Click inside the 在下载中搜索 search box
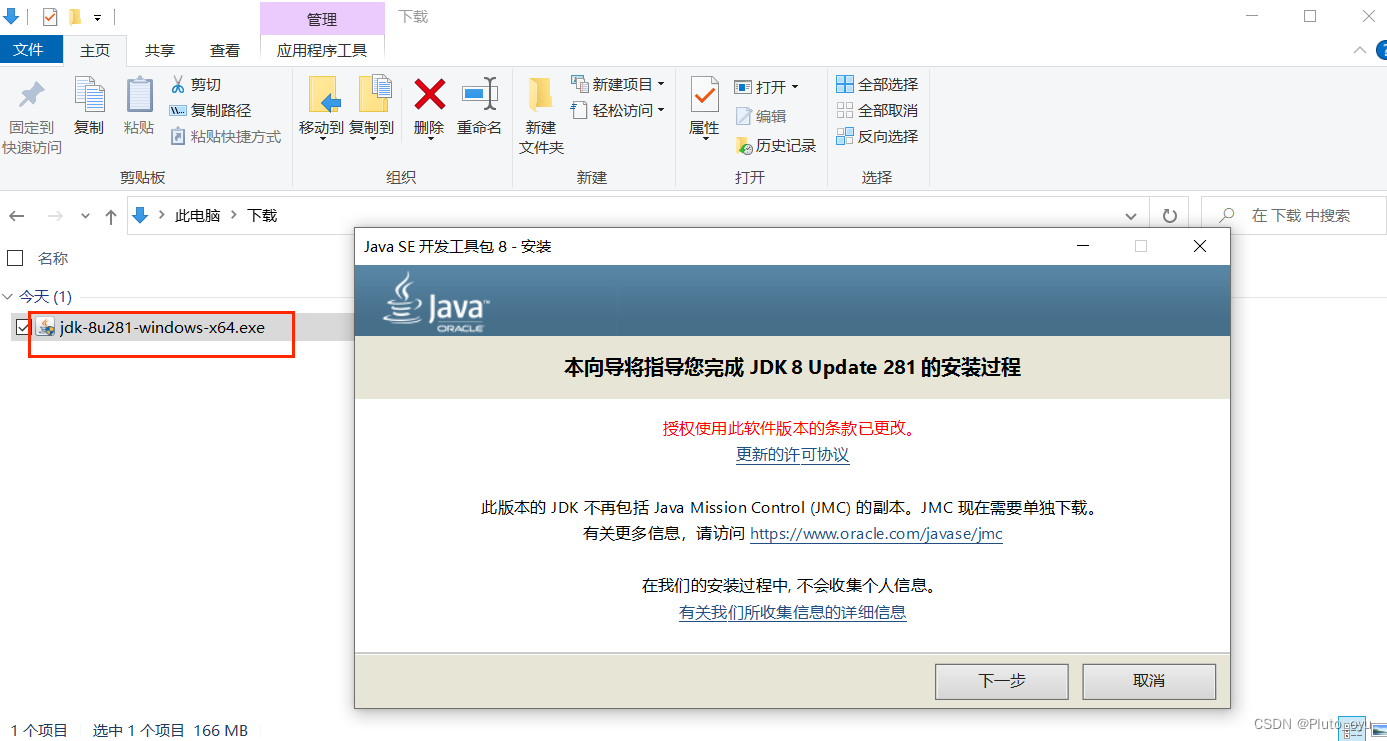This screenshot has height=741, width=1387. (x=1290, y=215)
